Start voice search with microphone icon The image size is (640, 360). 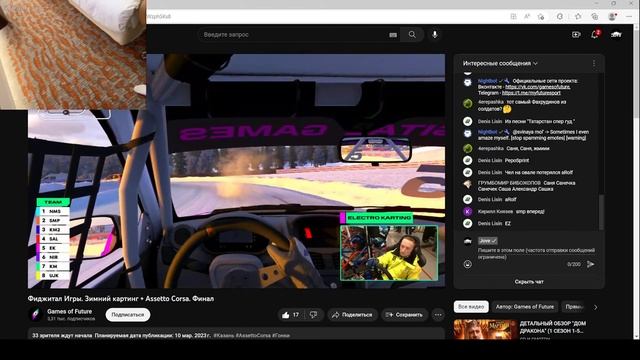(435, 35)
